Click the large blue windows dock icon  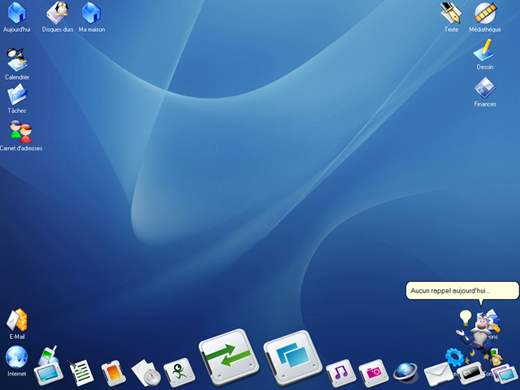pyautogui.click(x=293, y=358)
